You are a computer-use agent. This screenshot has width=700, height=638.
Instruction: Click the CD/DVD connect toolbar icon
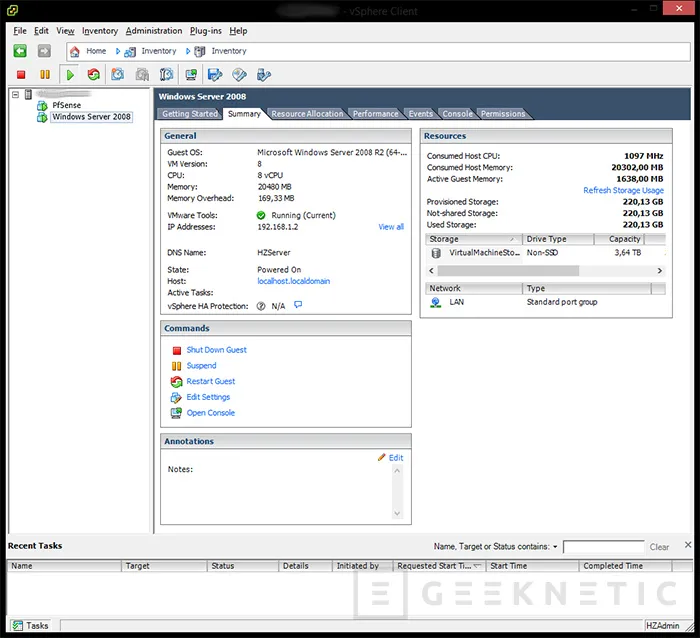point(239,75)
